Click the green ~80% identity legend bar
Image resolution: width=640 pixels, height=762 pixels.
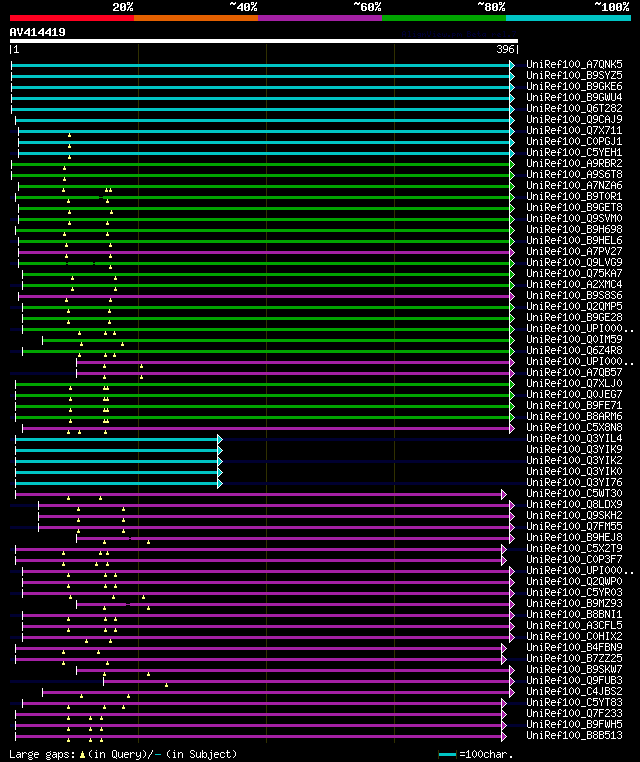[x=444, y=18]
